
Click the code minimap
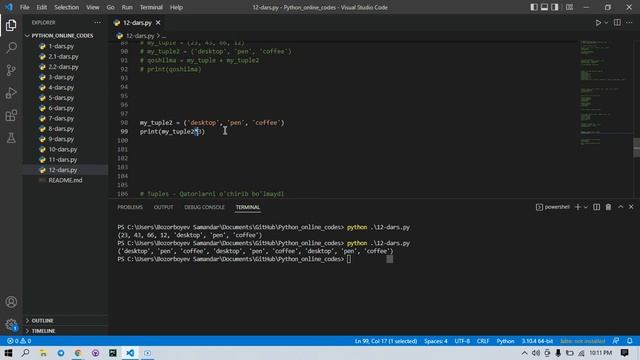point(606,93)
